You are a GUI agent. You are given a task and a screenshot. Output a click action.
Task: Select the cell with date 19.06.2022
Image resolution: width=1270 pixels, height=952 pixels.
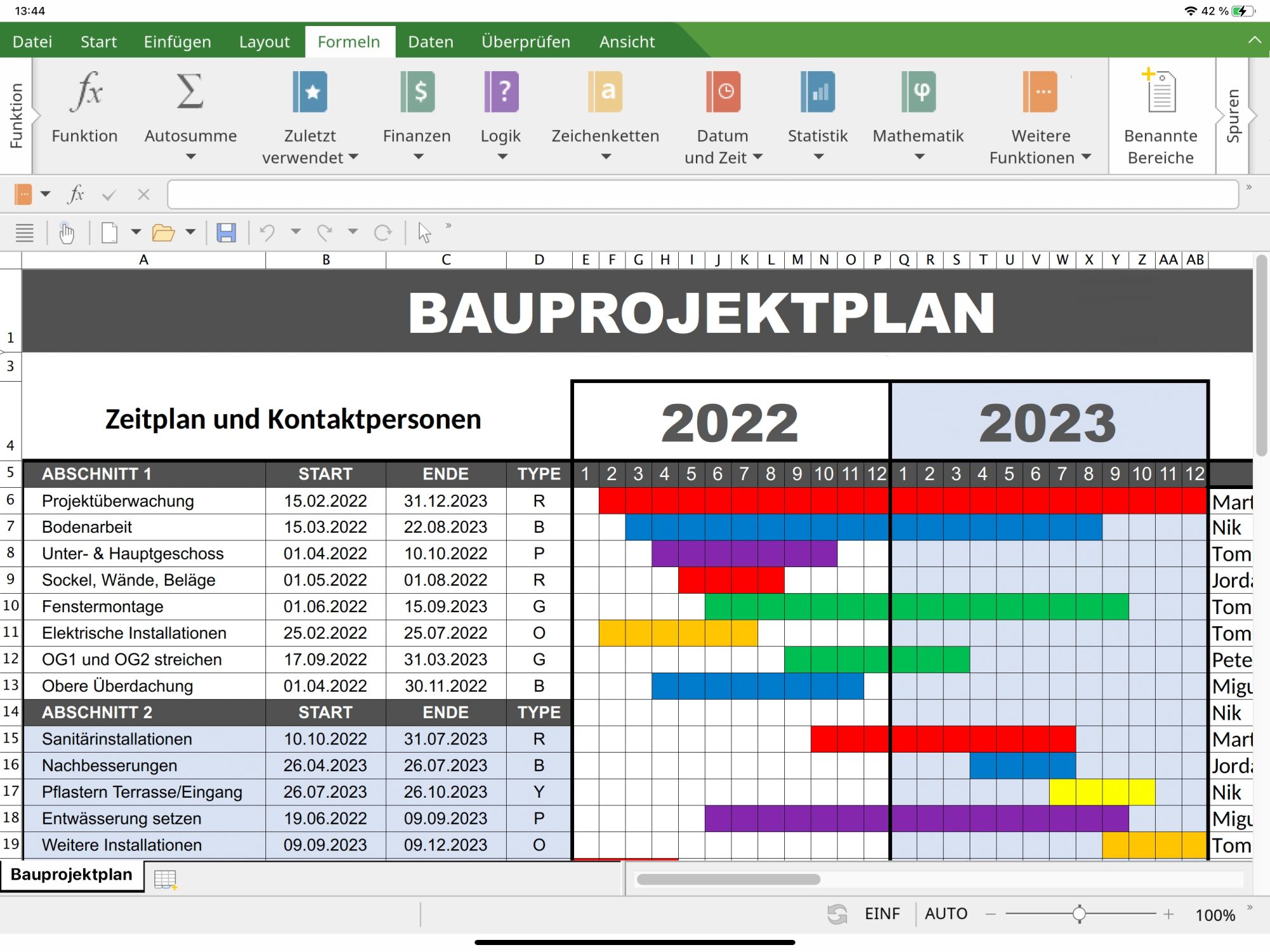(x=326, y=819)
